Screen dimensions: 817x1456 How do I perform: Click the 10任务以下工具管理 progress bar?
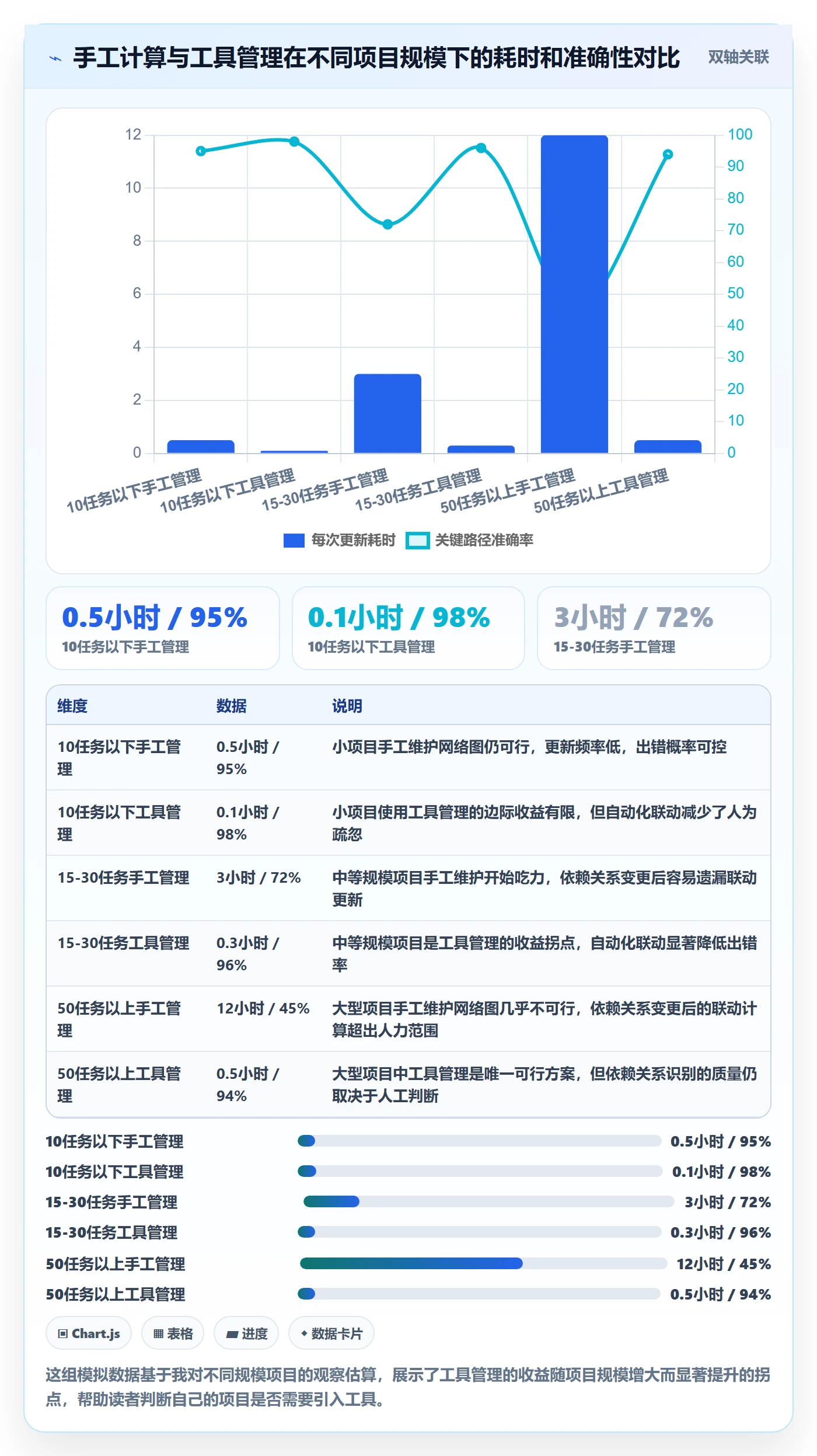(480, 1171)
